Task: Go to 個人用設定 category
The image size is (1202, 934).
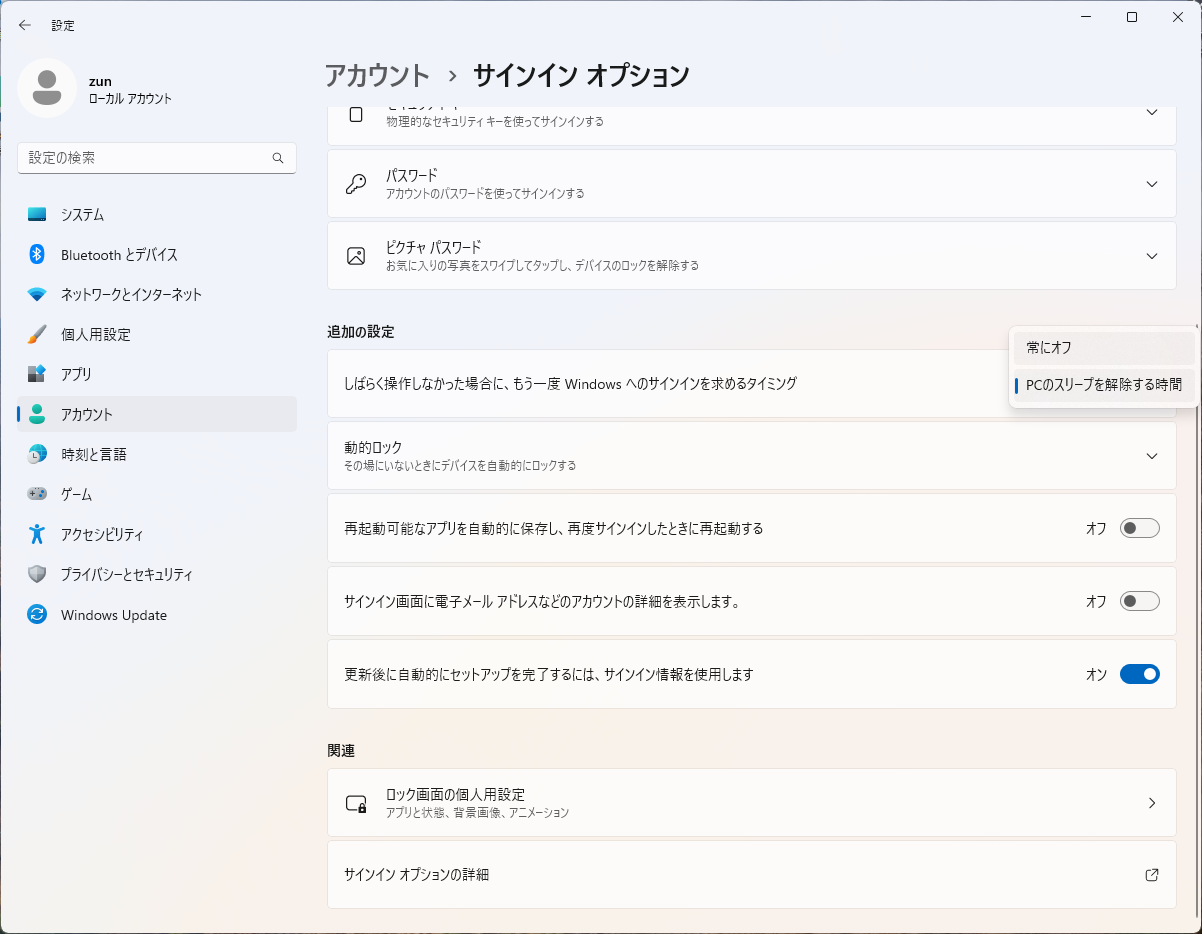Action: tap(157, 334)
